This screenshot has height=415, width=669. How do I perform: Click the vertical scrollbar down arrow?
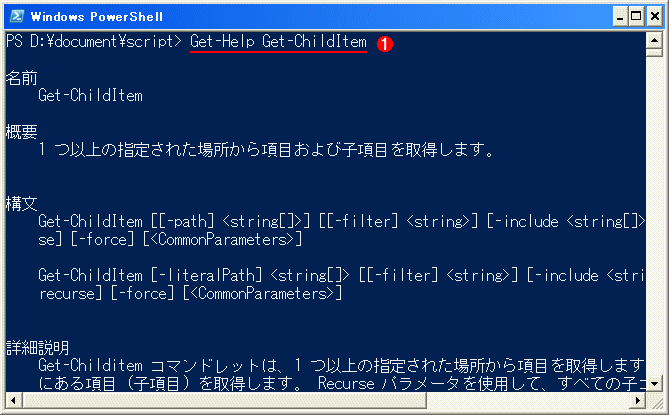coord(654,384)
